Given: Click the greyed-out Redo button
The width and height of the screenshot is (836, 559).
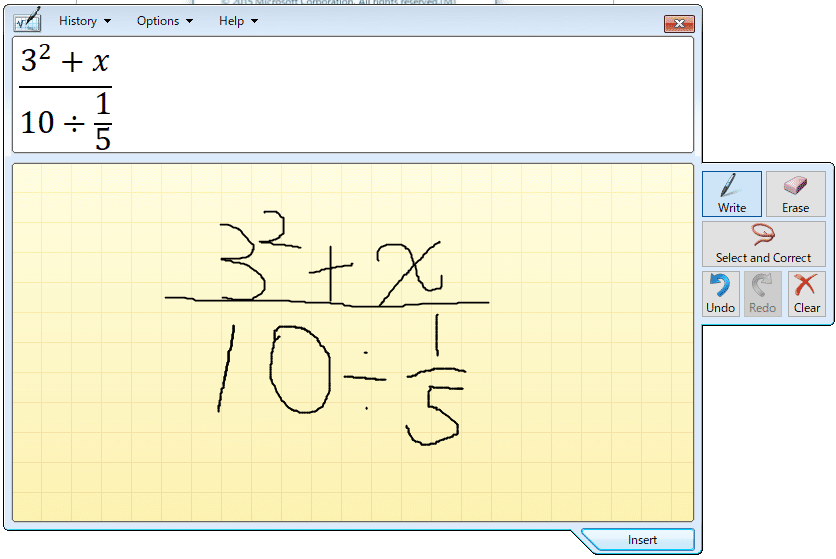Looking at the screenshot, I should [x=762, y=294].
